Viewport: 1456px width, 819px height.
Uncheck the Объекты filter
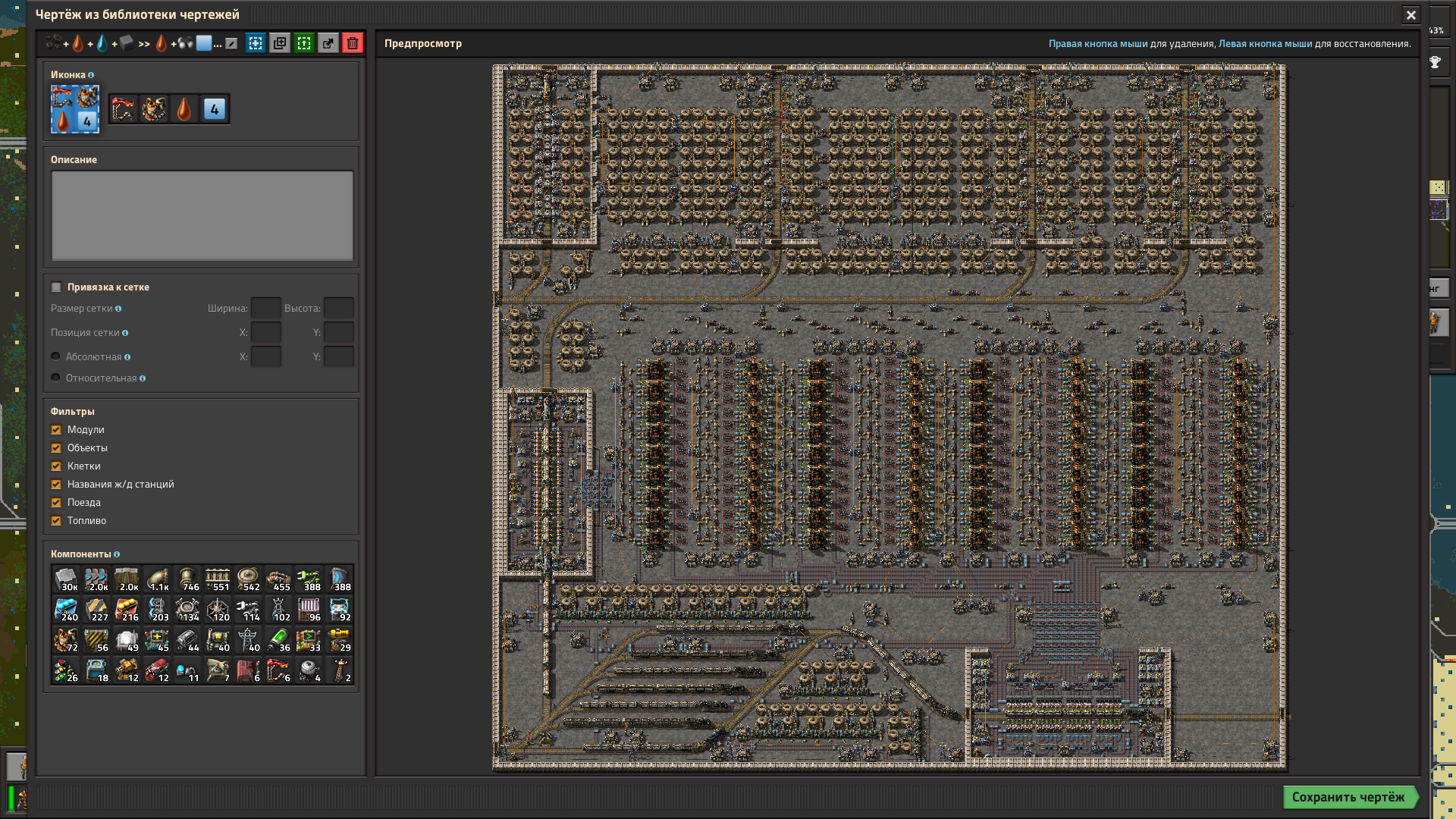pyautogui.click(x=56, y=448)
